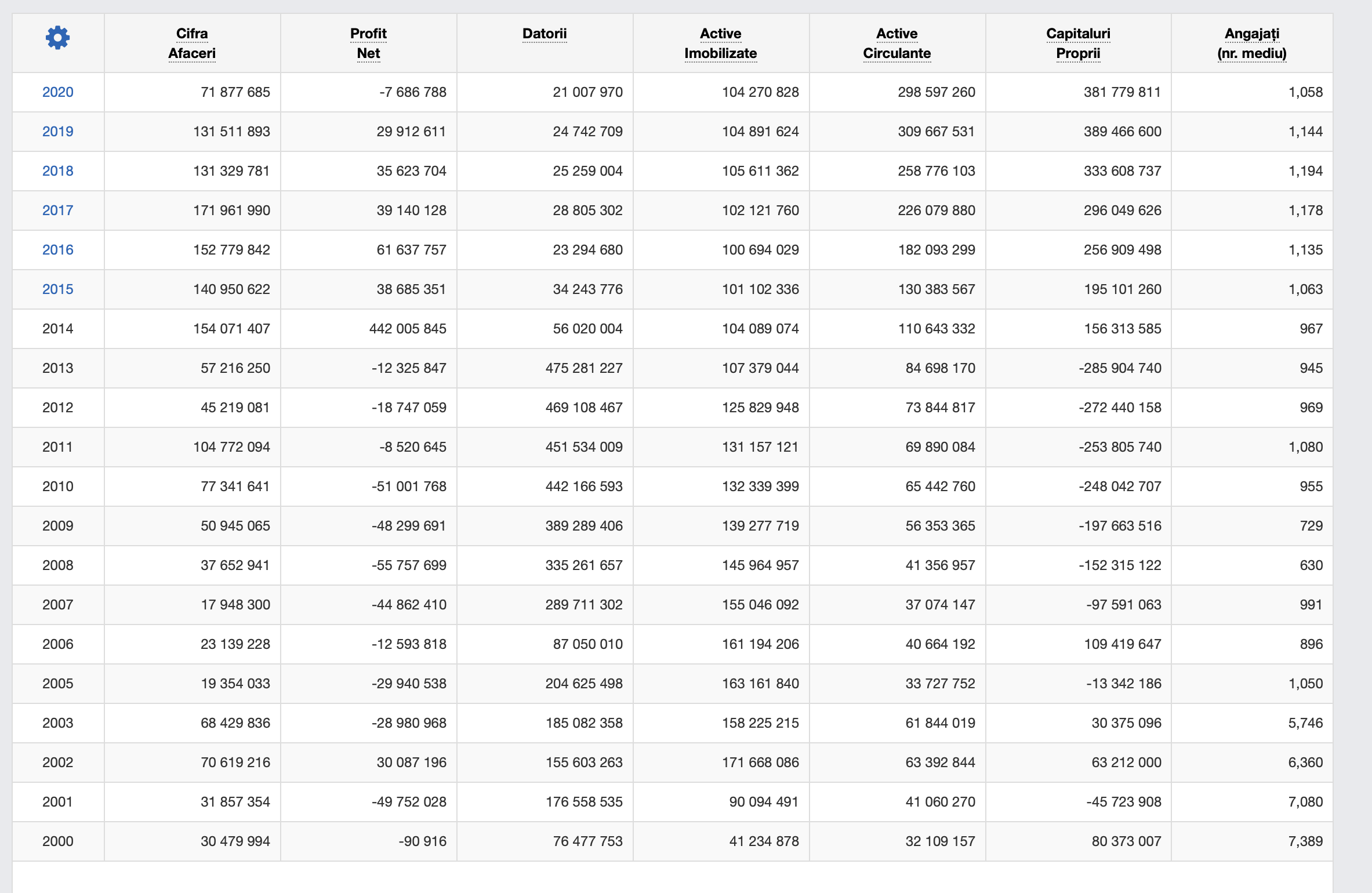Open the 2019 year link
This screenshot has height=893, width=1372.
point(57,132)
